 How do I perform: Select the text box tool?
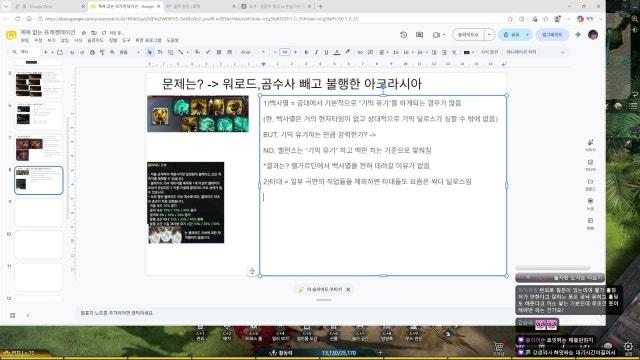coord(160,52)
